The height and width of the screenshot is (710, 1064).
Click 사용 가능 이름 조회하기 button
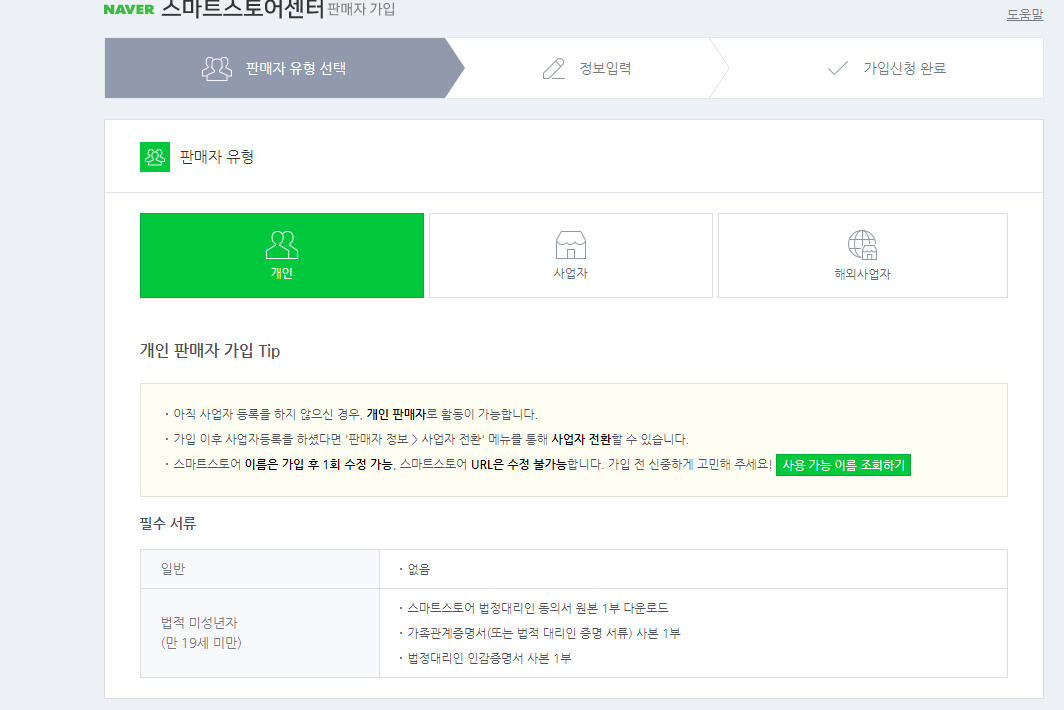click(843, 465)
